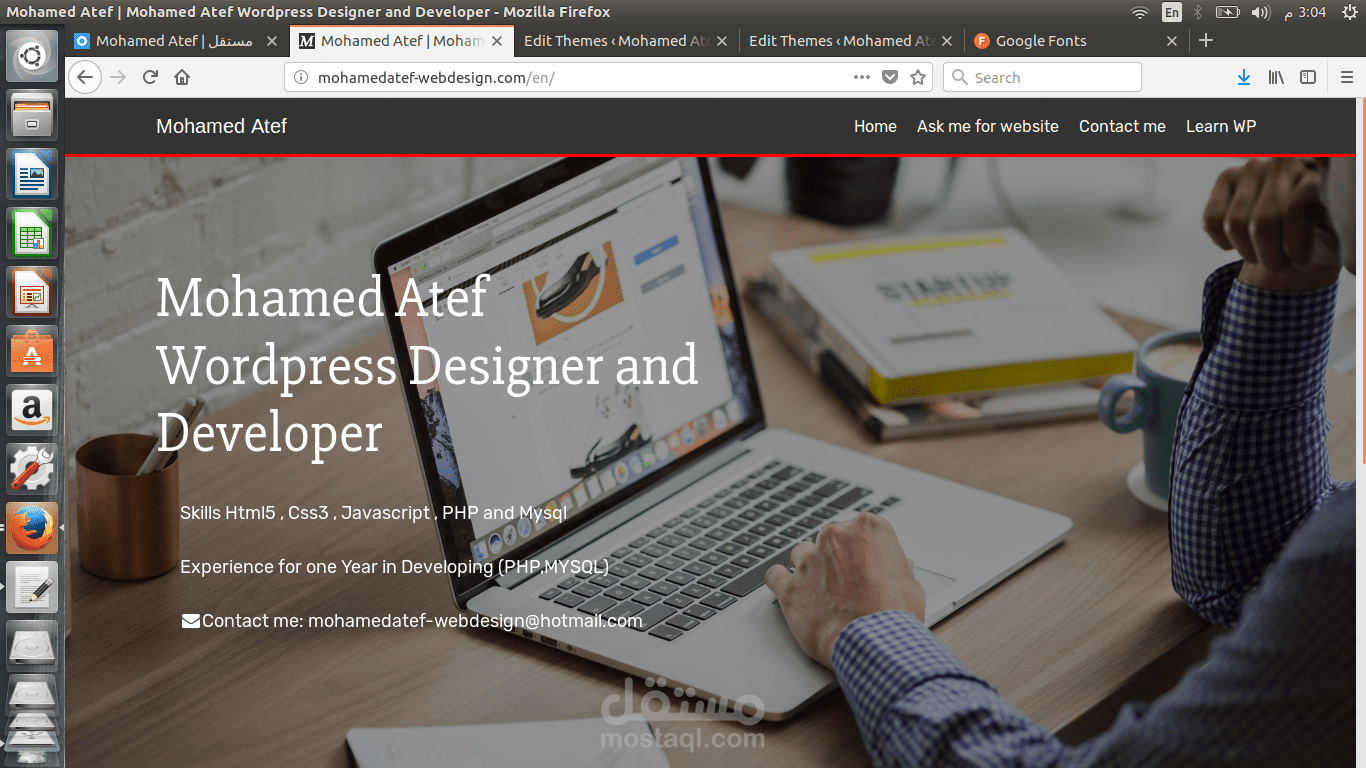Select the active Mohamed Atef tab
The width and height of the screenshot is (1366, 768).
tap(402, 41)
